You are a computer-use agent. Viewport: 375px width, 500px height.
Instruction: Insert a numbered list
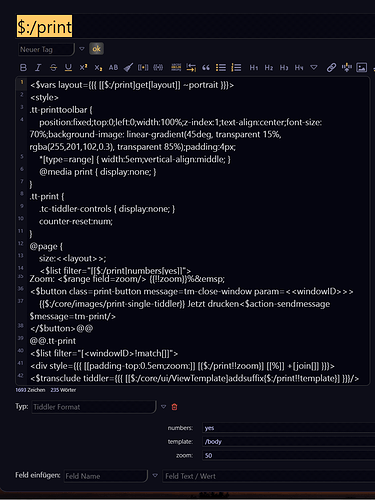click(x=236, y=68)
